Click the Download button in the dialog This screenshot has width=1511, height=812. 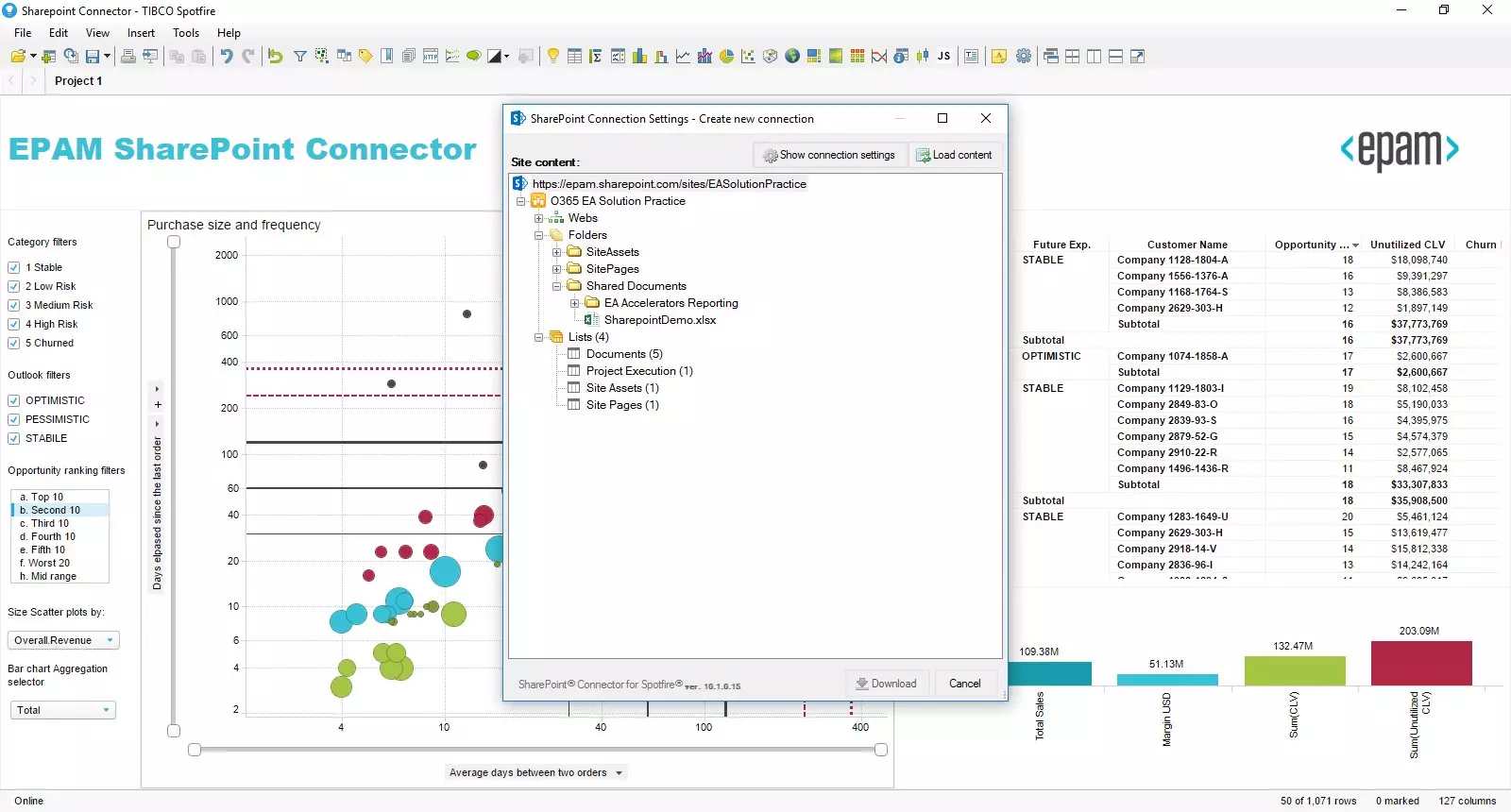tap(887, 684)
